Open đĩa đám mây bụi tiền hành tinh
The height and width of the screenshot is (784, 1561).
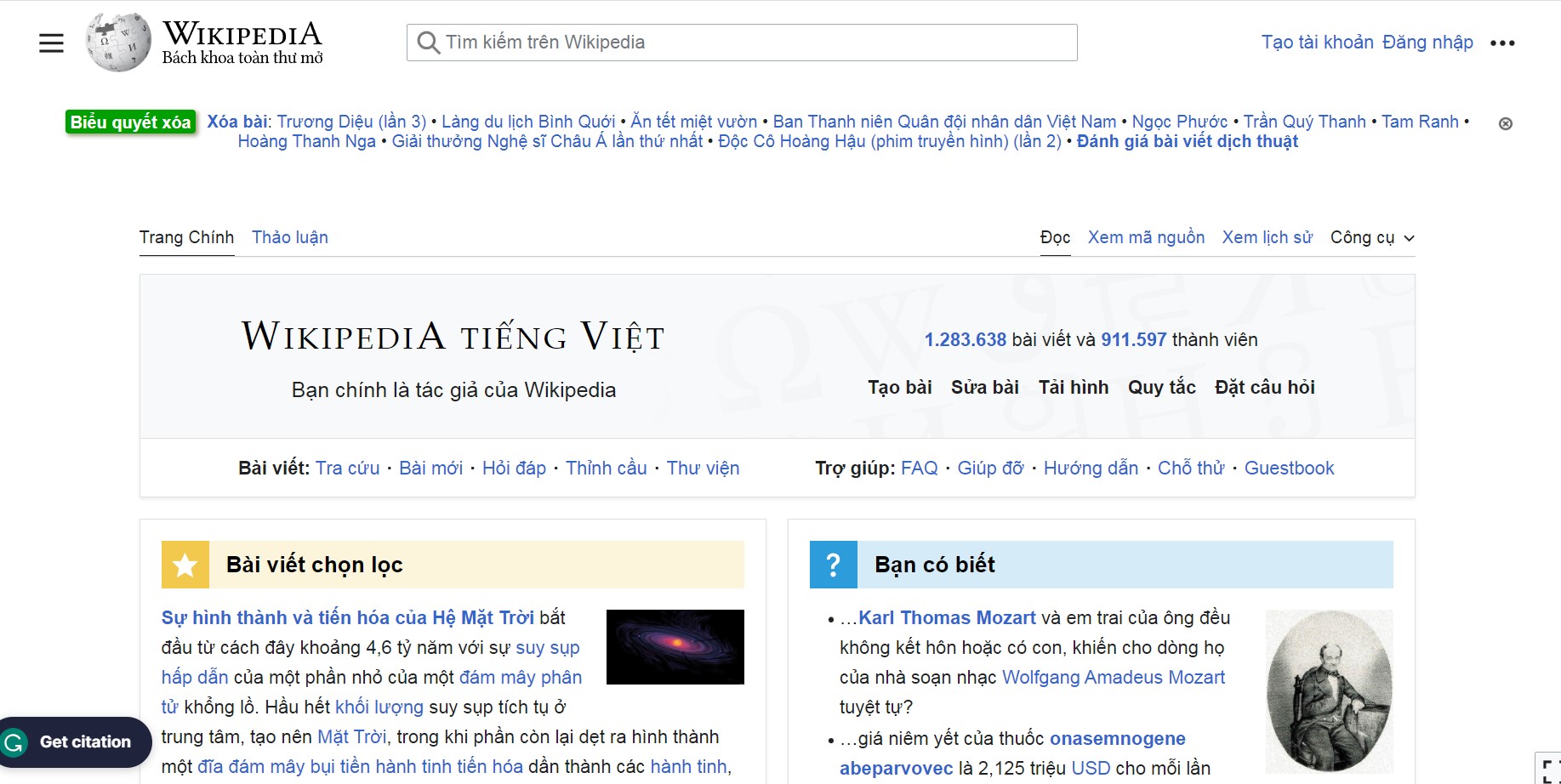click(x=360, y=766)
